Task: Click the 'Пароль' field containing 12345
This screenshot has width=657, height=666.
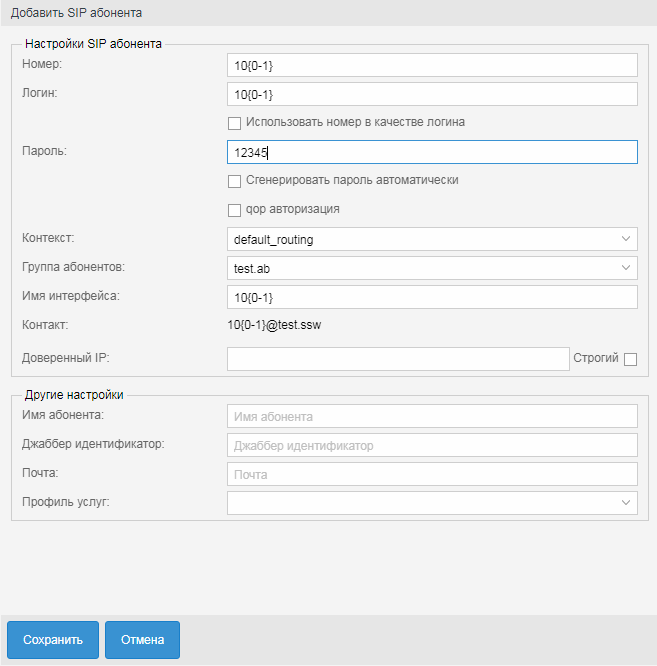Action: (432, 152)
